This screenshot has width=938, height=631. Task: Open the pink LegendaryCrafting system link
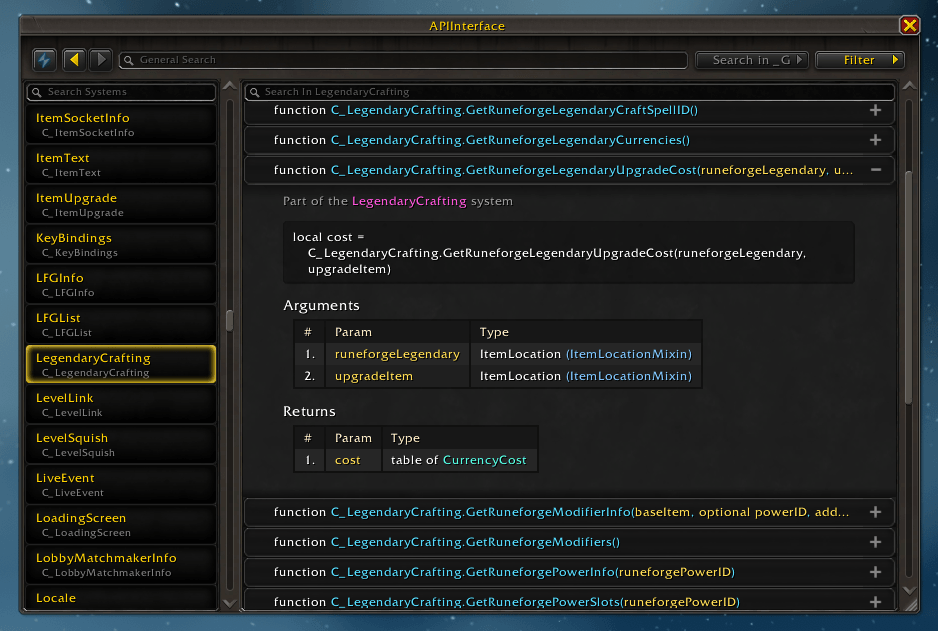coord(409,202)
